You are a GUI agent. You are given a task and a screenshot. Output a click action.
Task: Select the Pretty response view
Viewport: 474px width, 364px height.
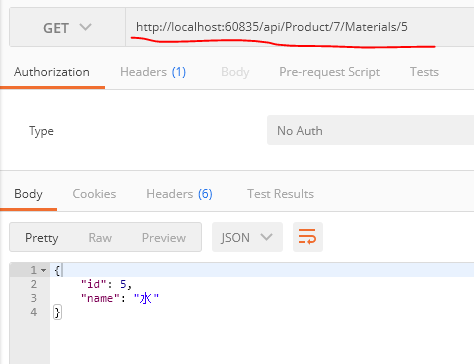pos(42,238)
